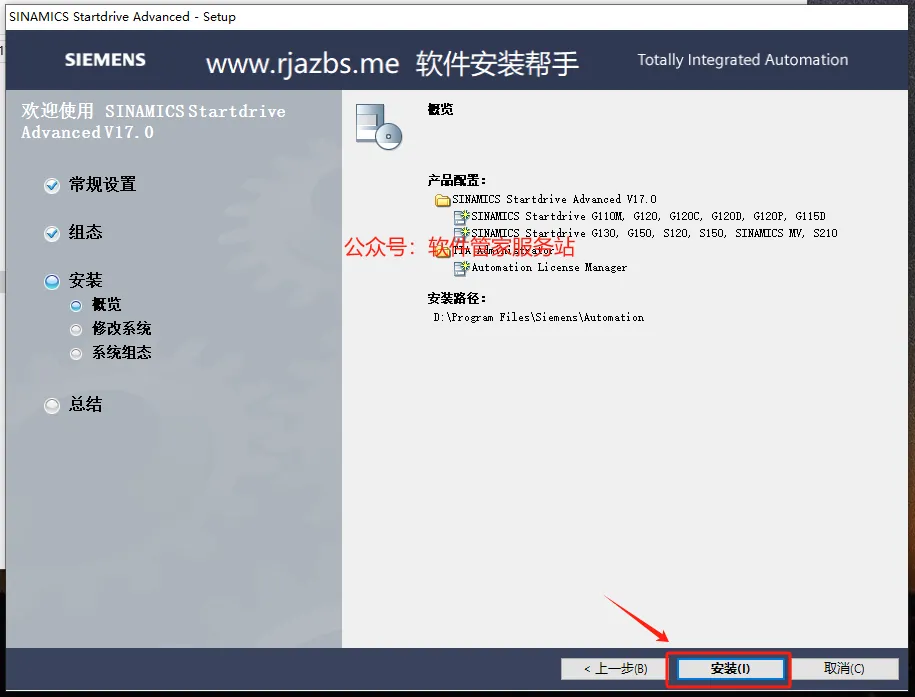Click the 安装(I) install button
This screenshot has width=915, height=697.
click(x=729, y=668)
